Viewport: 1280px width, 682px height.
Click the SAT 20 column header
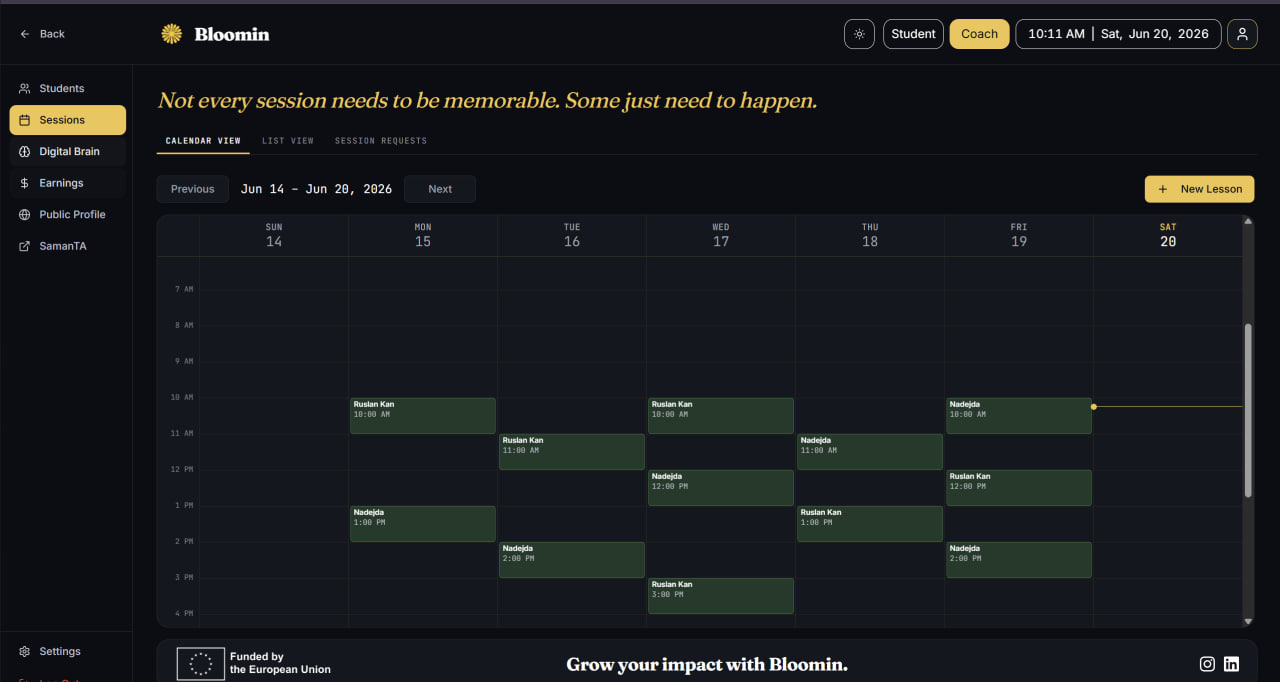[1168, 235]
